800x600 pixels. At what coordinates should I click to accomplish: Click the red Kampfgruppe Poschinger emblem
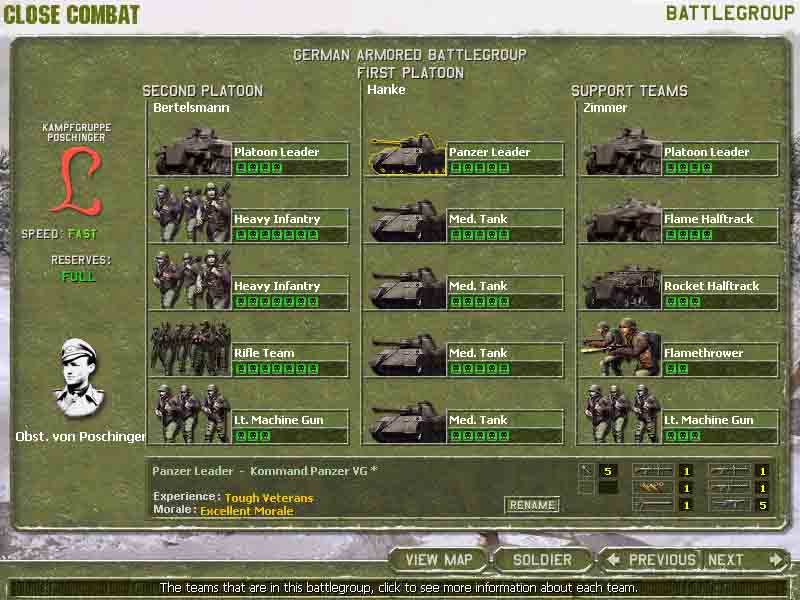[78, 180]
